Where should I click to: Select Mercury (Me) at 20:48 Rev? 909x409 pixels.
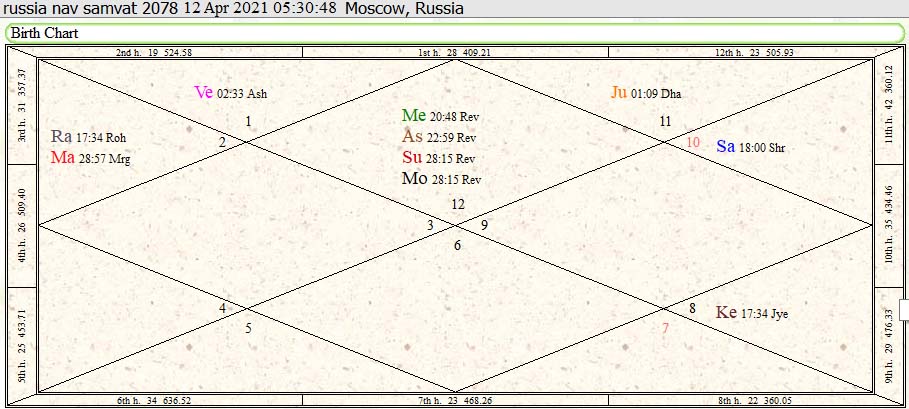(439, 116)
